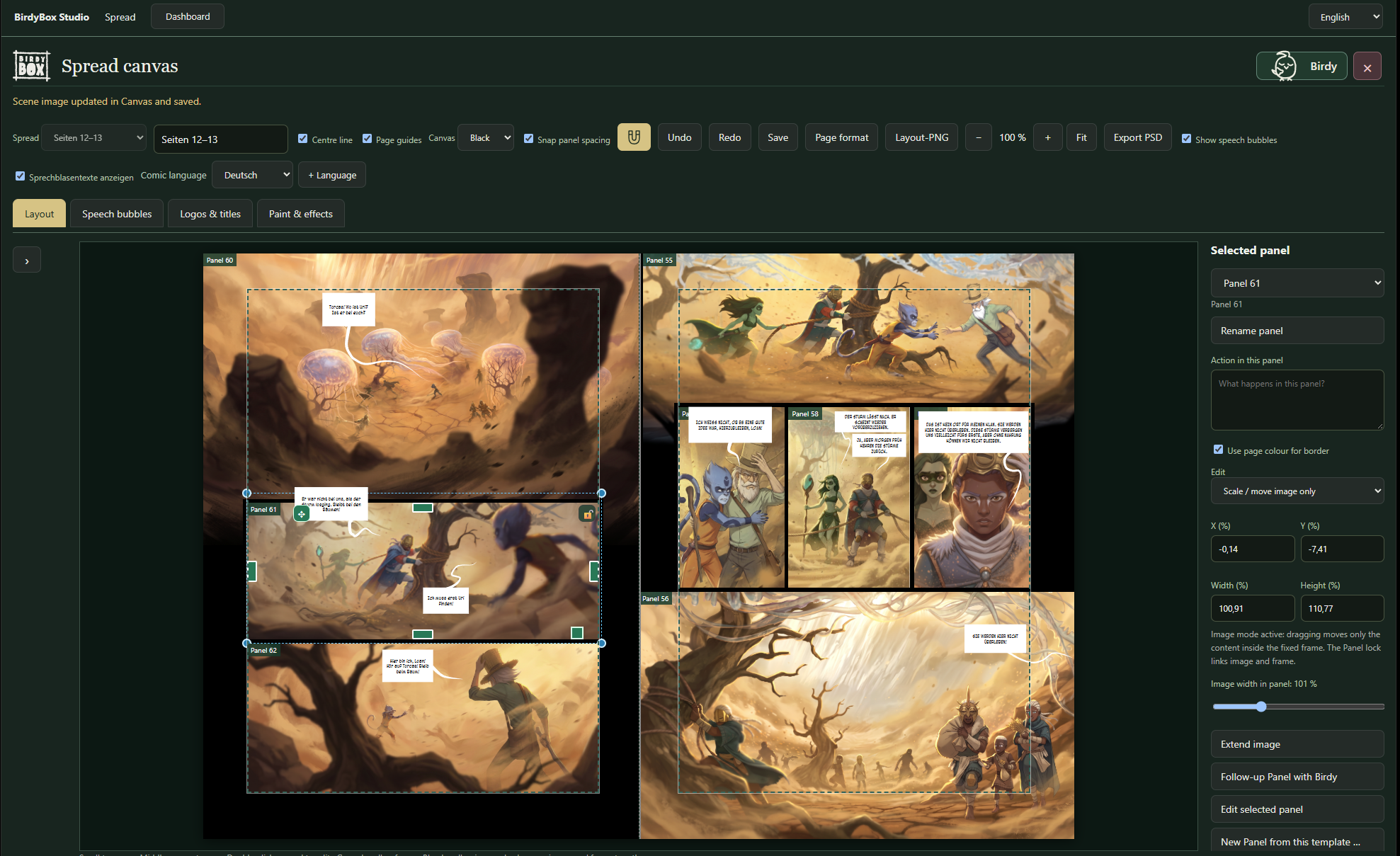Open the Canvas colour dropdown set to Black
The width and height of the screenshot is (1400, 856).
pyautogui.click(x=486, y=138)
